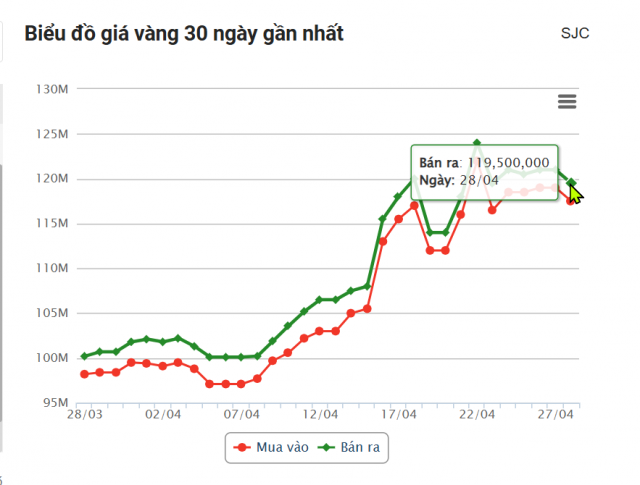This screenshot has height=485, width=640.
Task: Click the 100M y-axis label
Action: click(52, 358)
